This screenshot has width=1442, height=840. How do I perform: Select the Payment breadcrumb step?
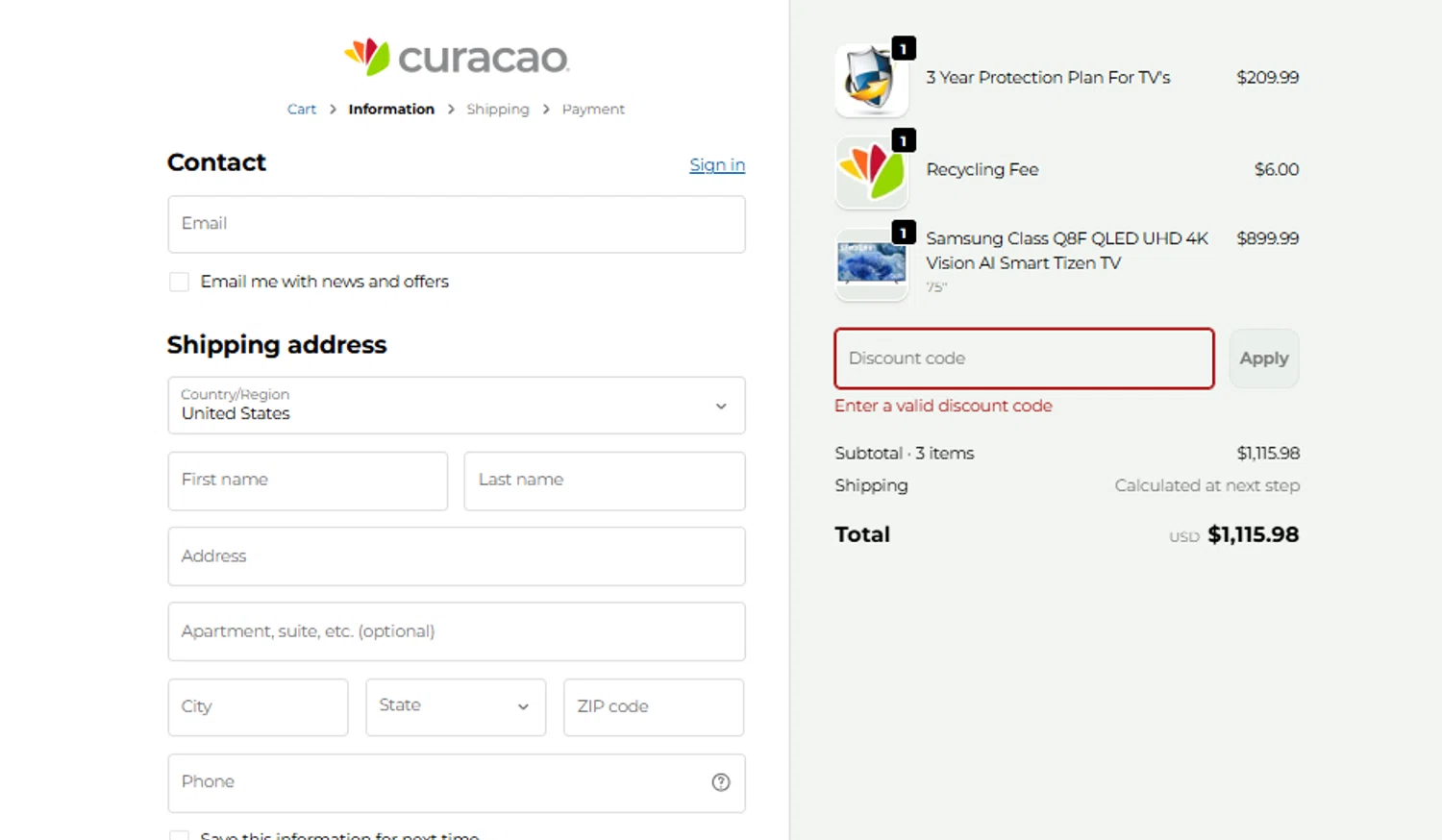(x=593, y=110)
